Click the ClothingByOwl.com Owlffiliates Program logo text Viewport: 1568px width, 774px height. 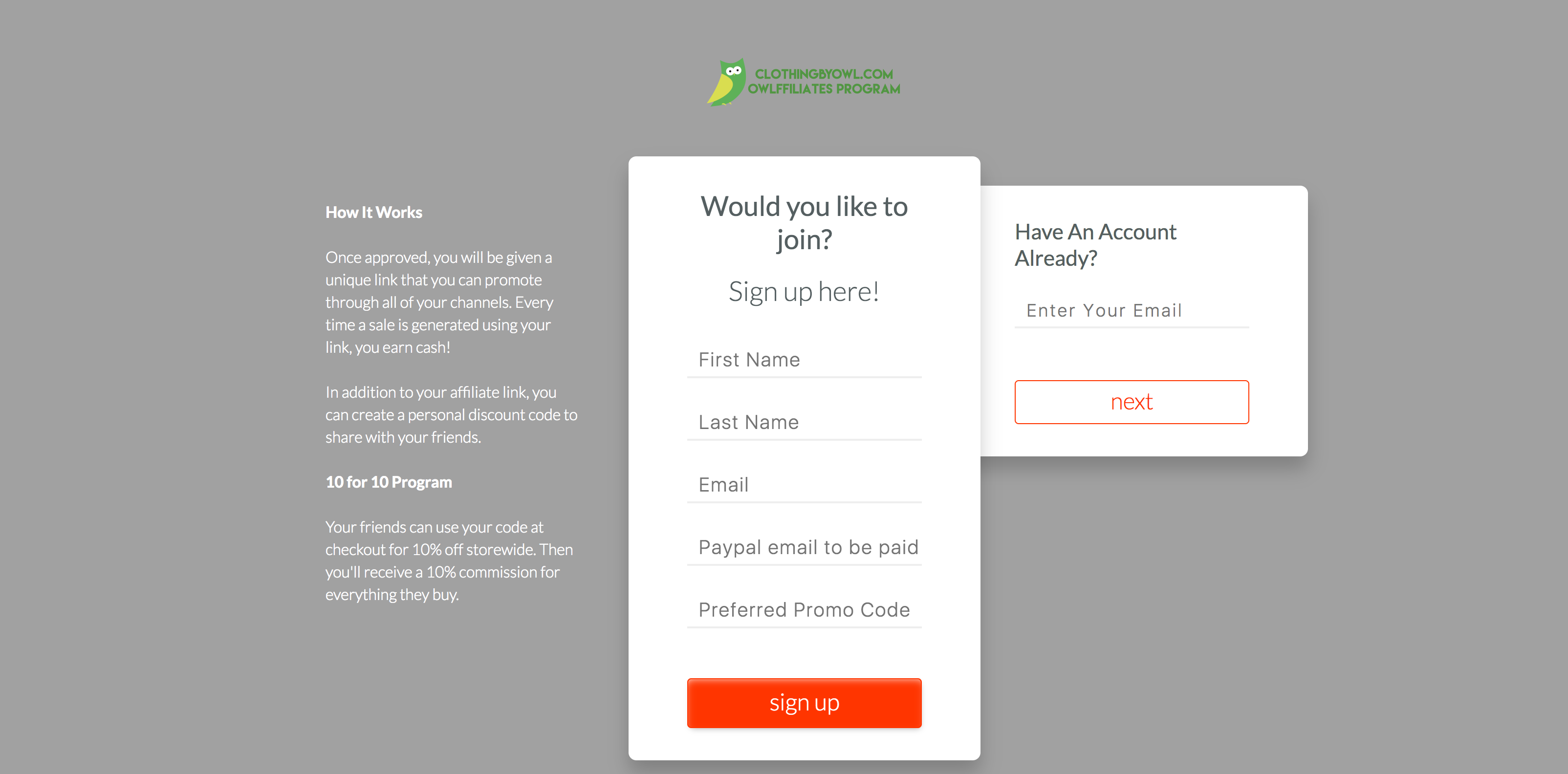(824, 82)
